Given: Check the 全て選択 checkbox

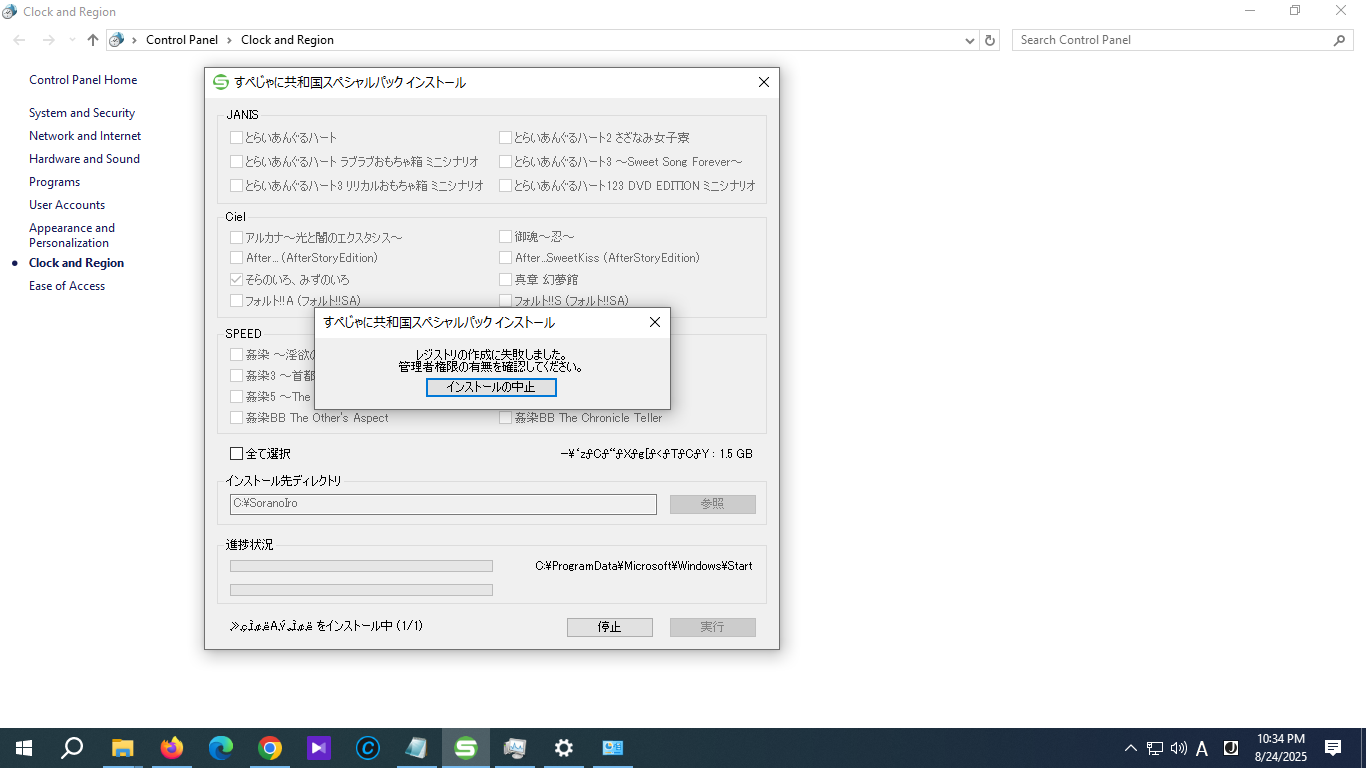Looking at the screenshot, I should (x=236, y=454).
